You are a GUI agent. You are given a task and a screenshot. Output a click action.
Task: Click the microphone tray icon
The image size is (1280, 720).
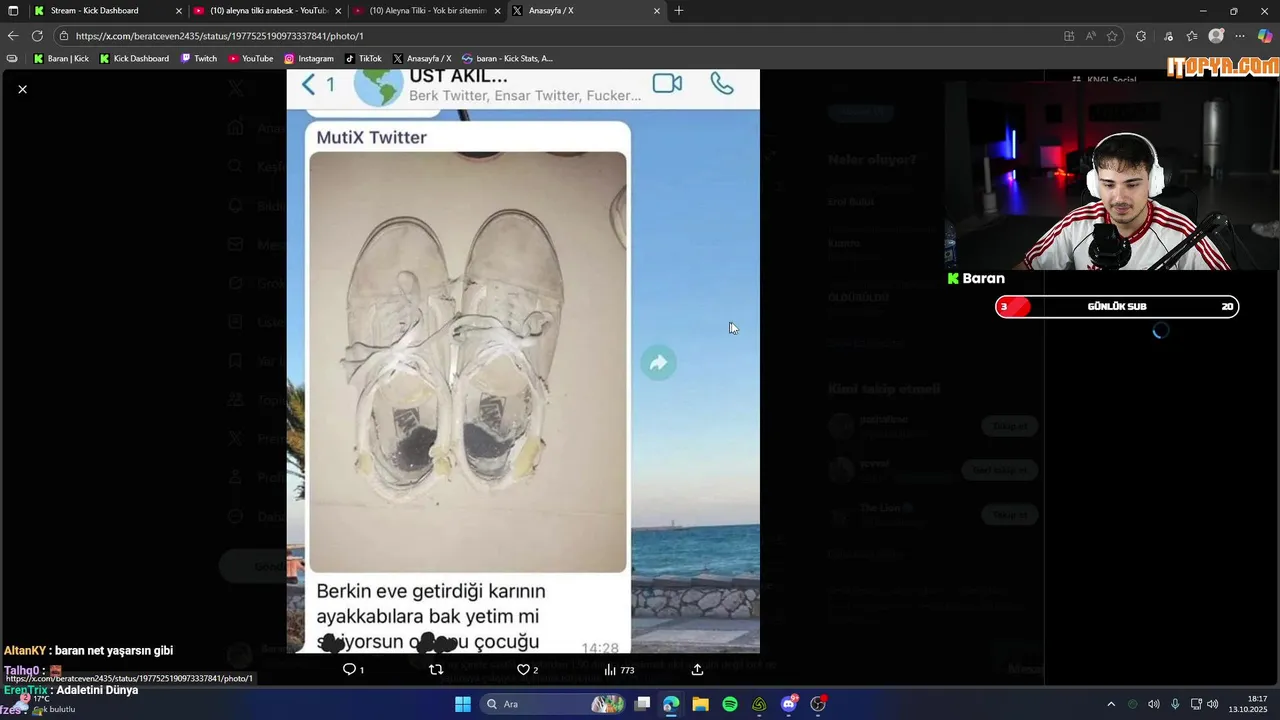pos(1175,704)
